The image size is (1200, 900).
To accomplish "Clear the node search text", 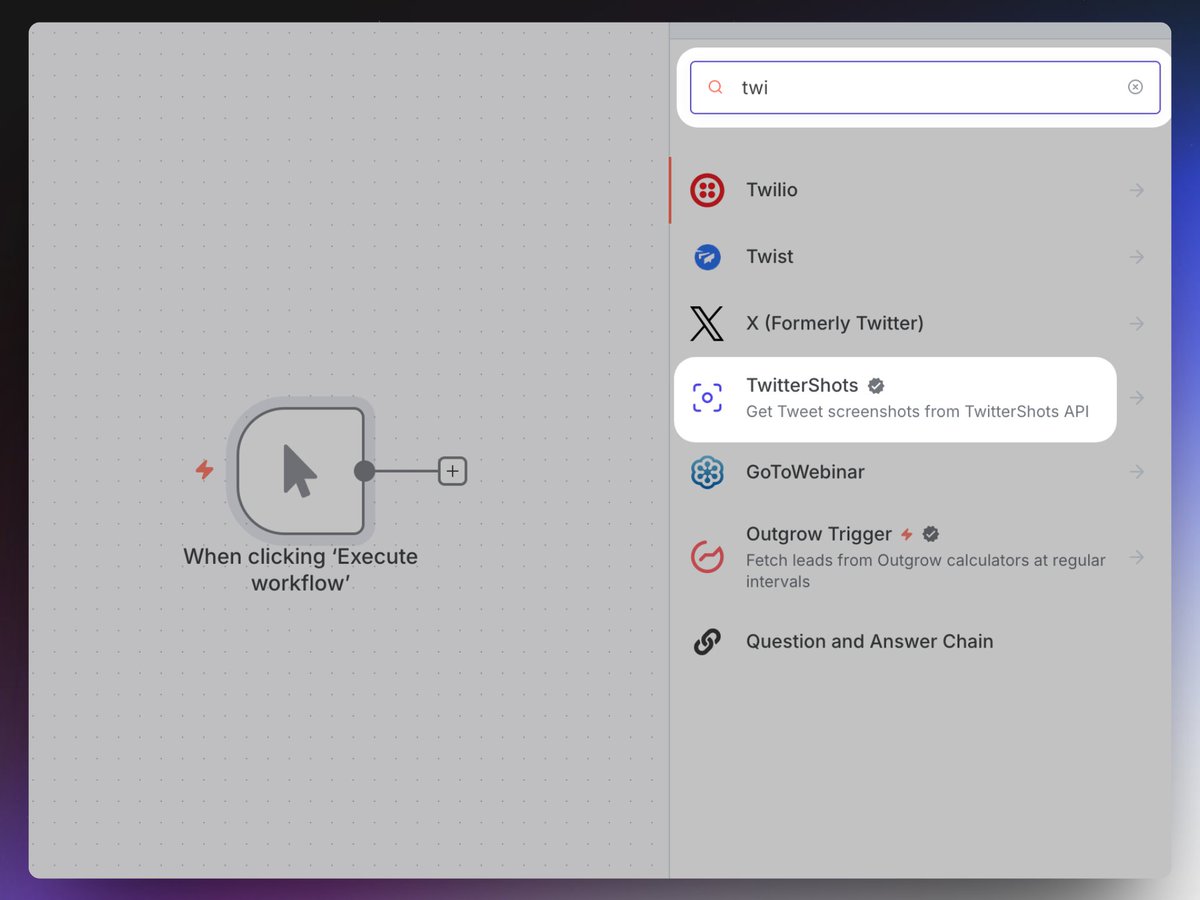I will (x=1135, y=87).
